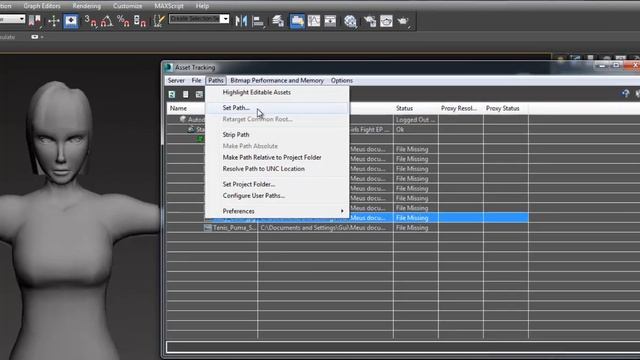Click Refresh icon in Asset Tracking

click(172, 94)
